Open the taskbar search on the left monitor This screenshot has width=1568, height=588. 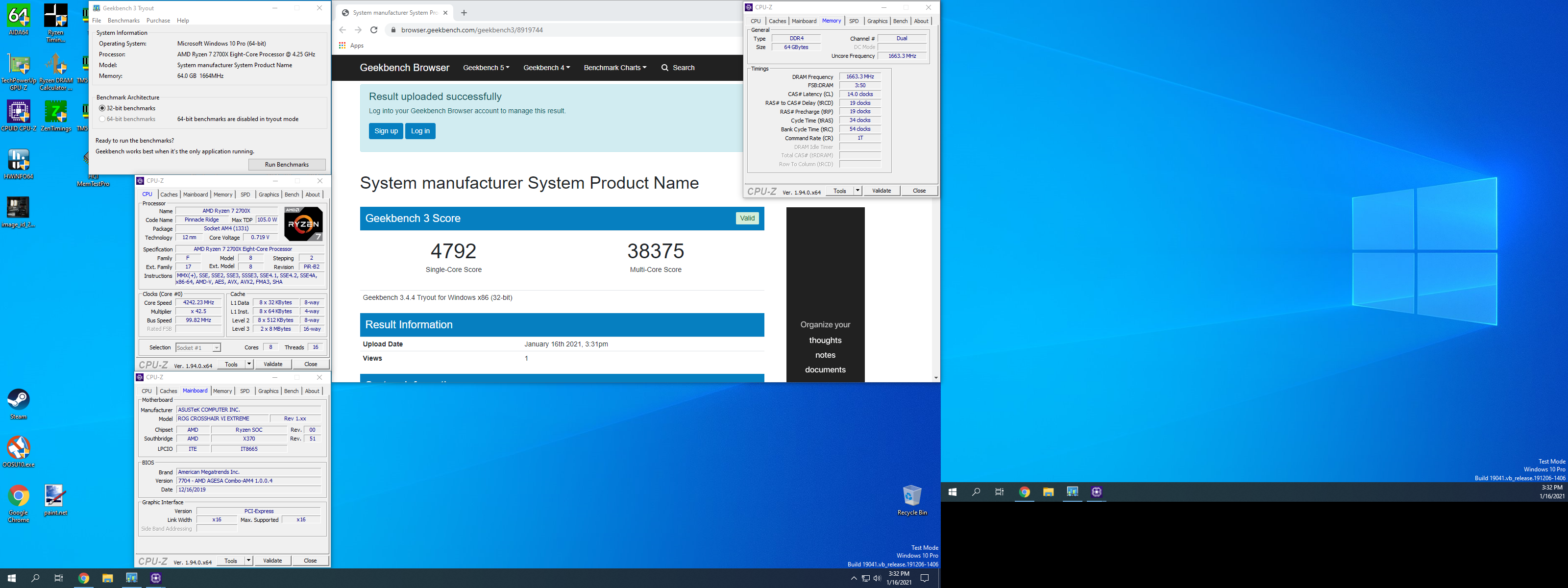click(35, 578)
